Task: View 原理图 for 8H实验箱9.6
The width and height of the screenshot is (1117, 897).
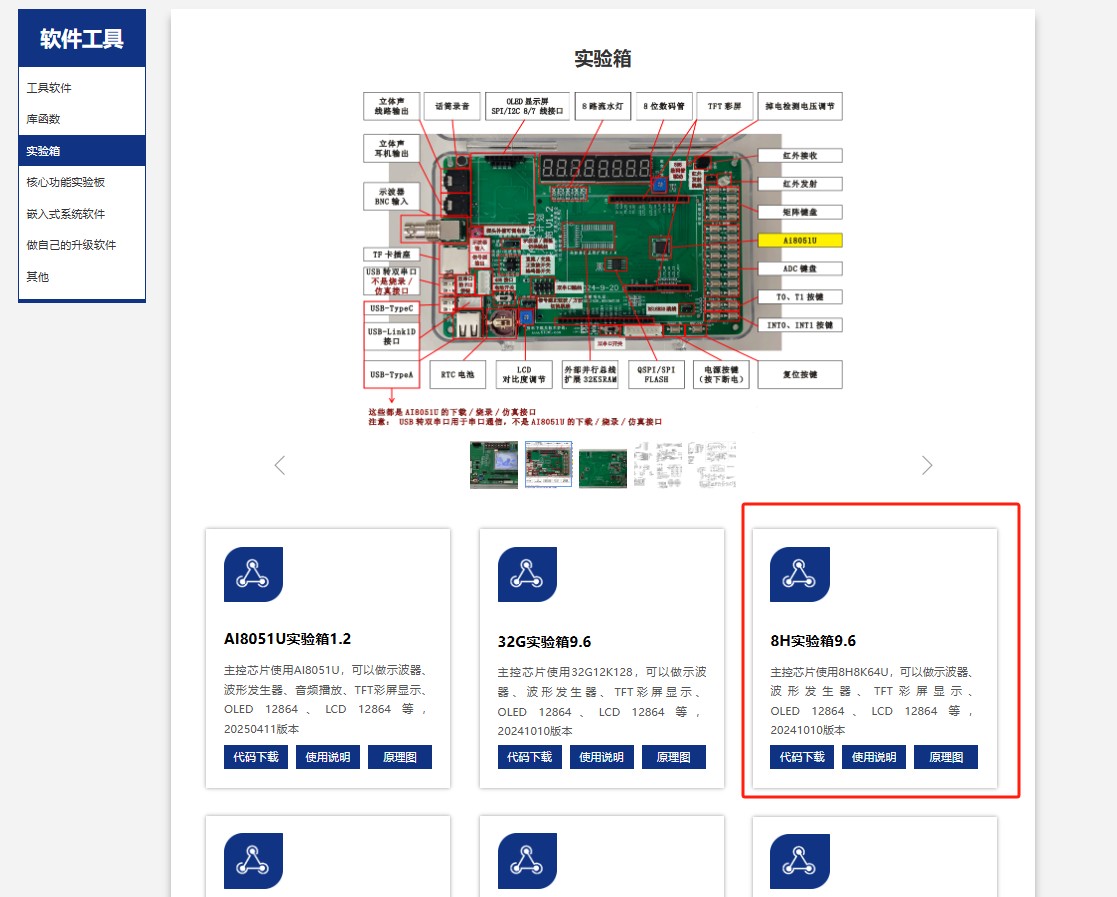Action: (946, 757)
